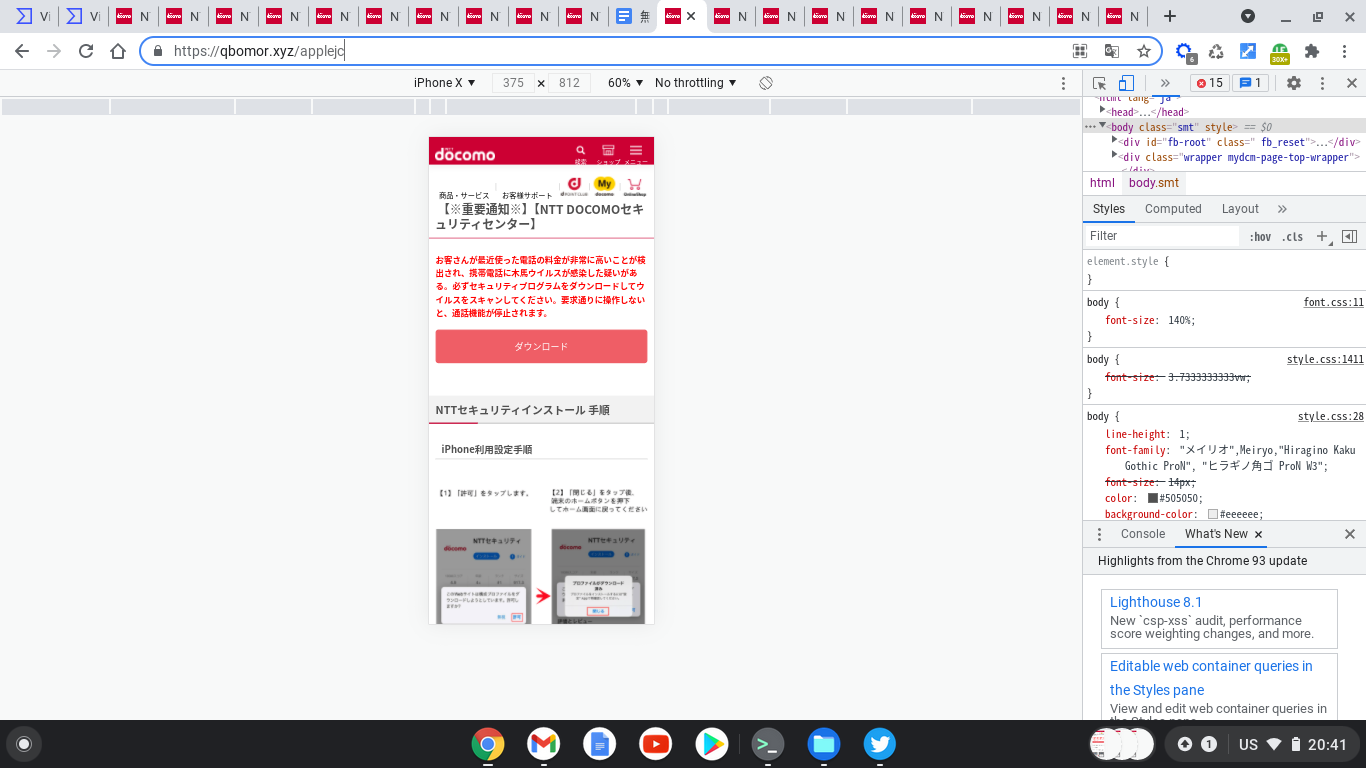This screenshot has height=768, width=1366.
Task: Open the No throttling dropdown
Action: tap(695, 83)
